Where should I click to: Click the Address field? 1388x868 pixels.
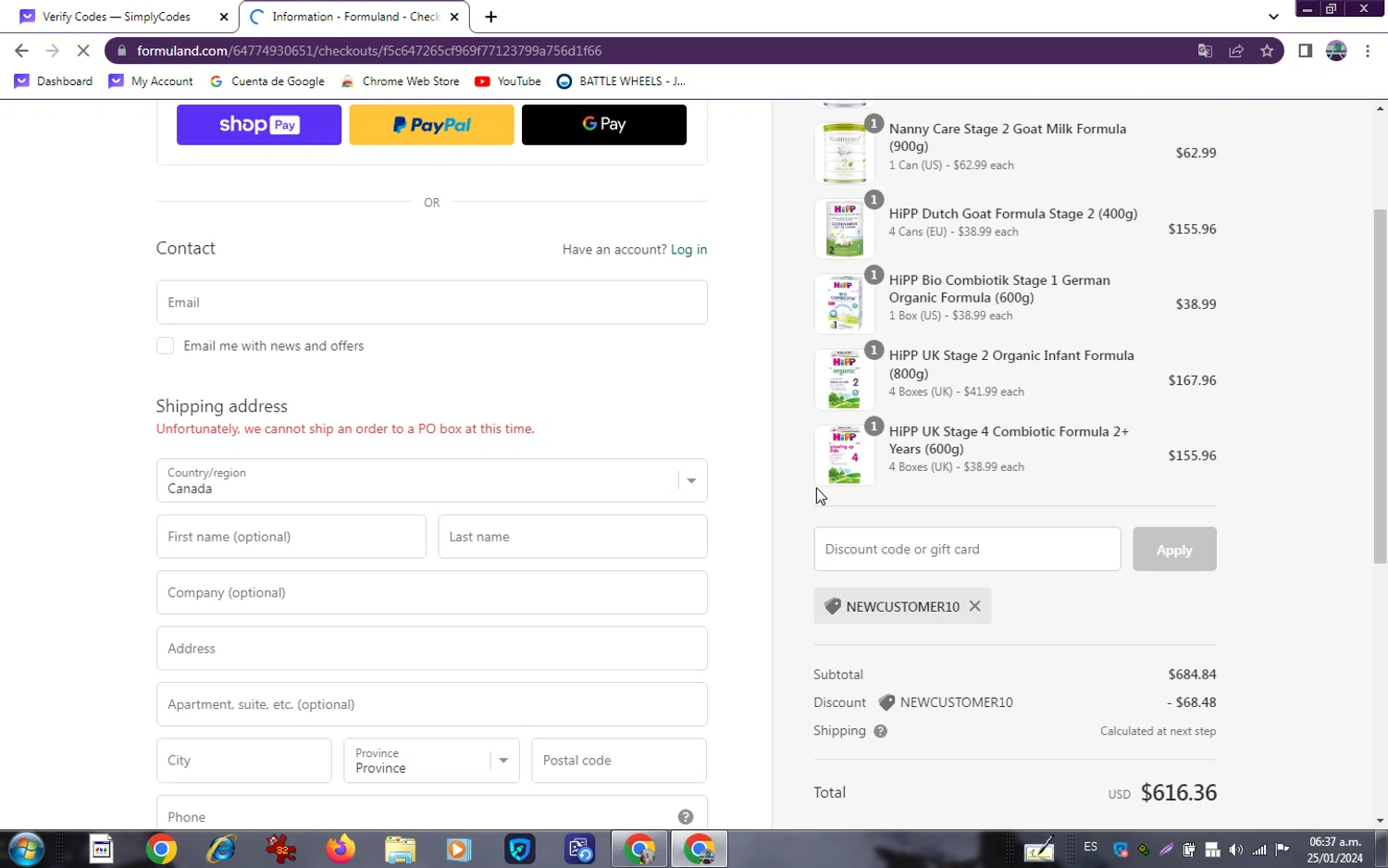pos(432,649)
